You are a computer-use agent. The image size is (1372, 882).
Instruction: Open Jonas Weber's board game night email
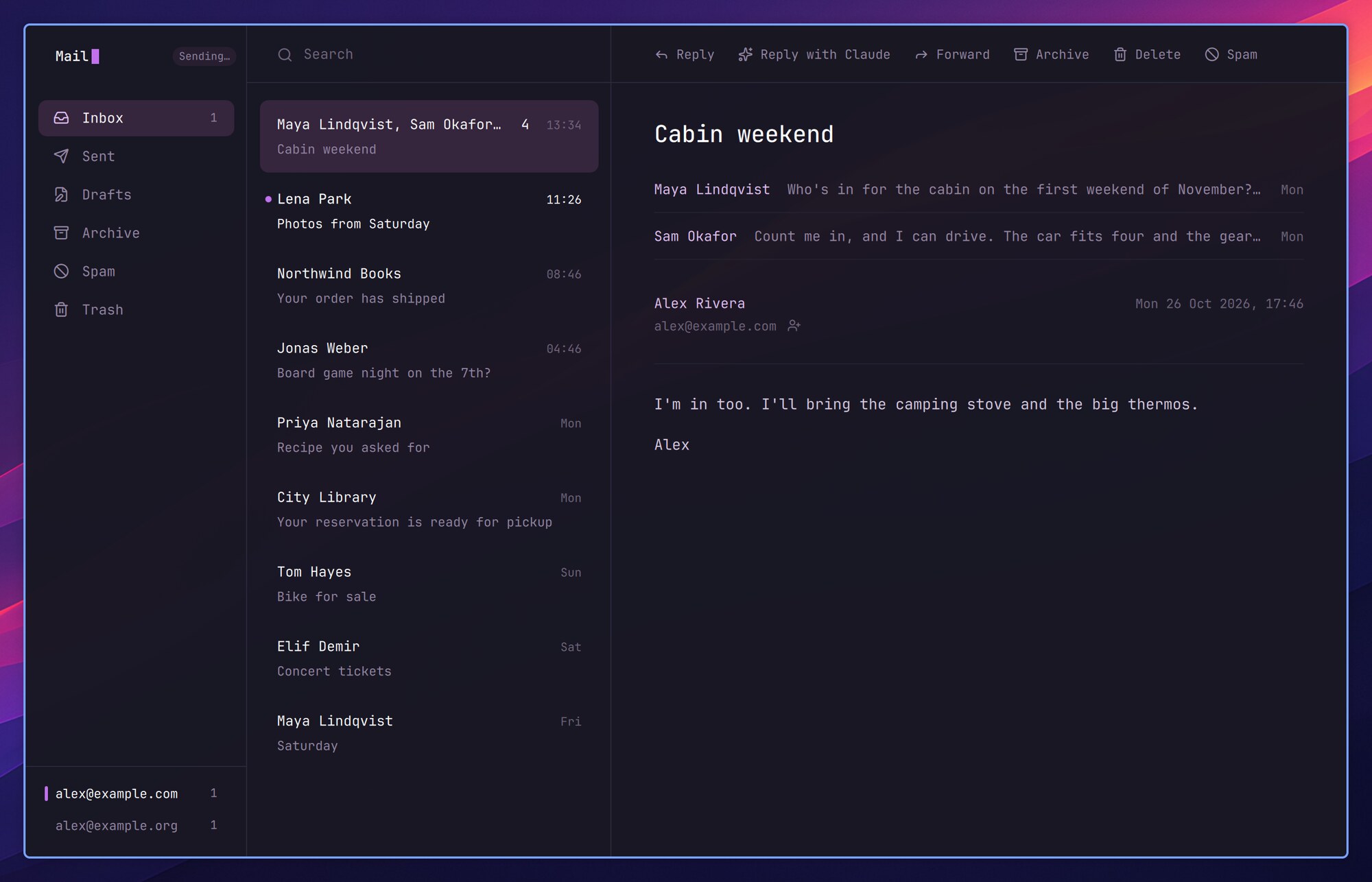pyautogui.click(x=429, y=361)
